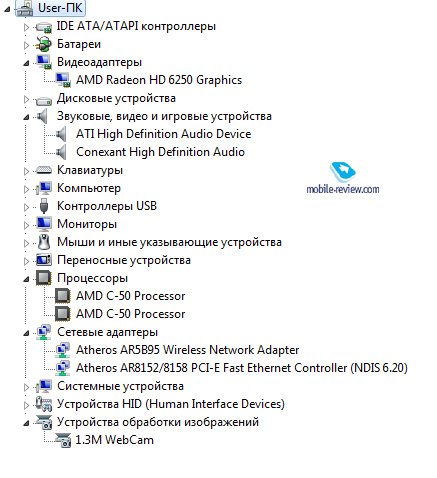Expand the Системные устройства node
Image resolution: width=437 pixels, height=478 pixels.
(26, 387)
